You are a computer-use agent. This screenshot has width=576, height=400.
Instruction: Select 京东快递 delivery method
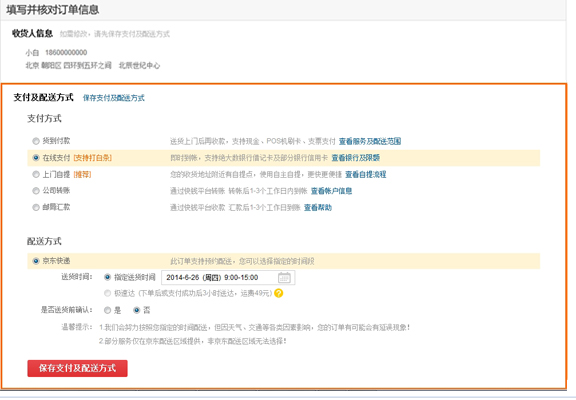point(36,261)
